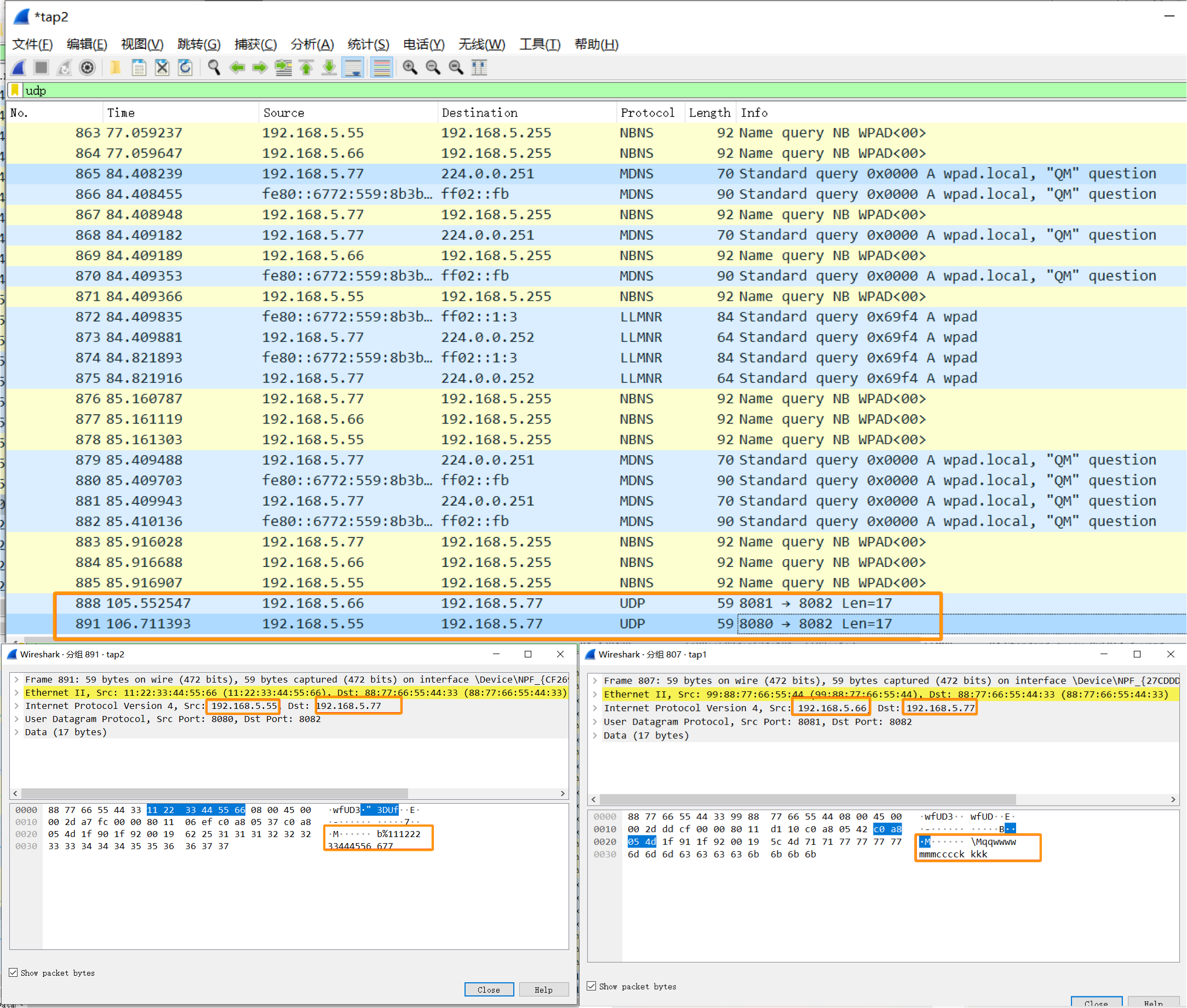Expand Data (17 bytes) in tap1 window
Viewport: 1187px width, 1008px height.
pyautogui.click(x=595, y=735)
